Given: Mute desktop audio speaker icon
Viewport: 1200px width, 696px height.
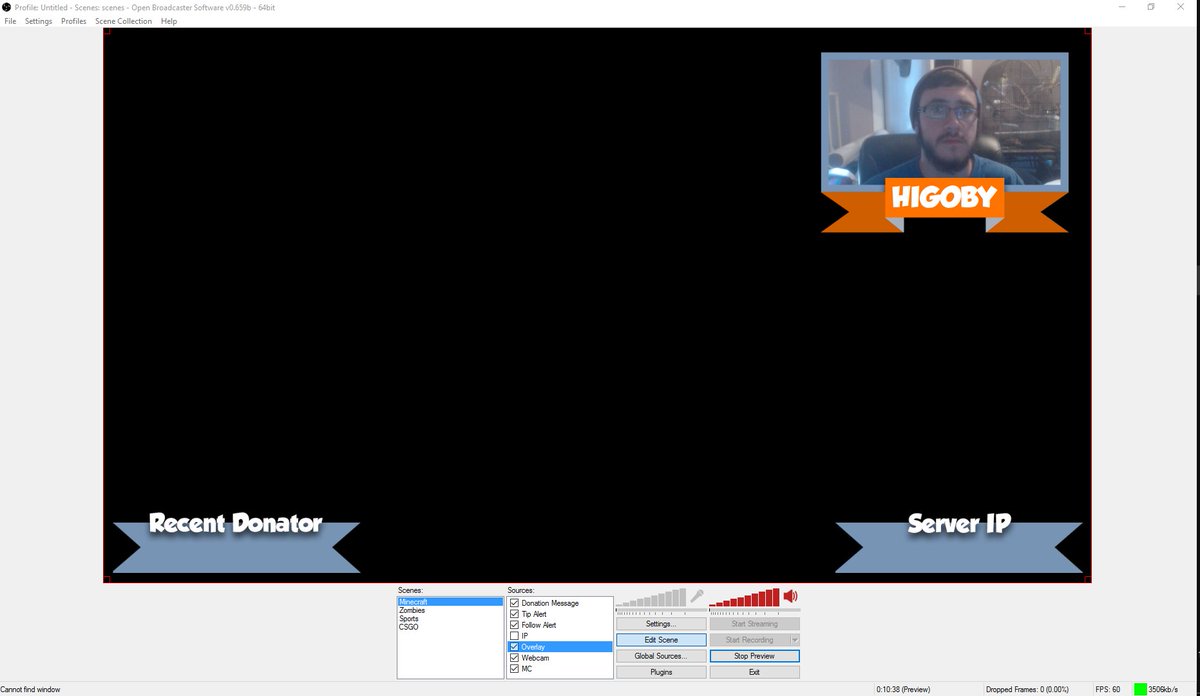Looking at the screenshot, I should point(790,596).
